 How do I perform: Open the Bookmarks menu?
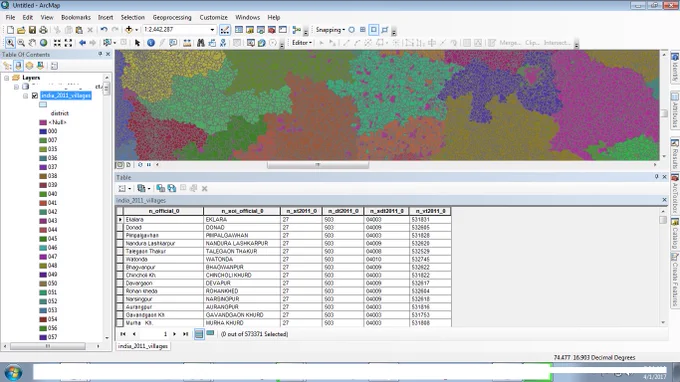75,17
